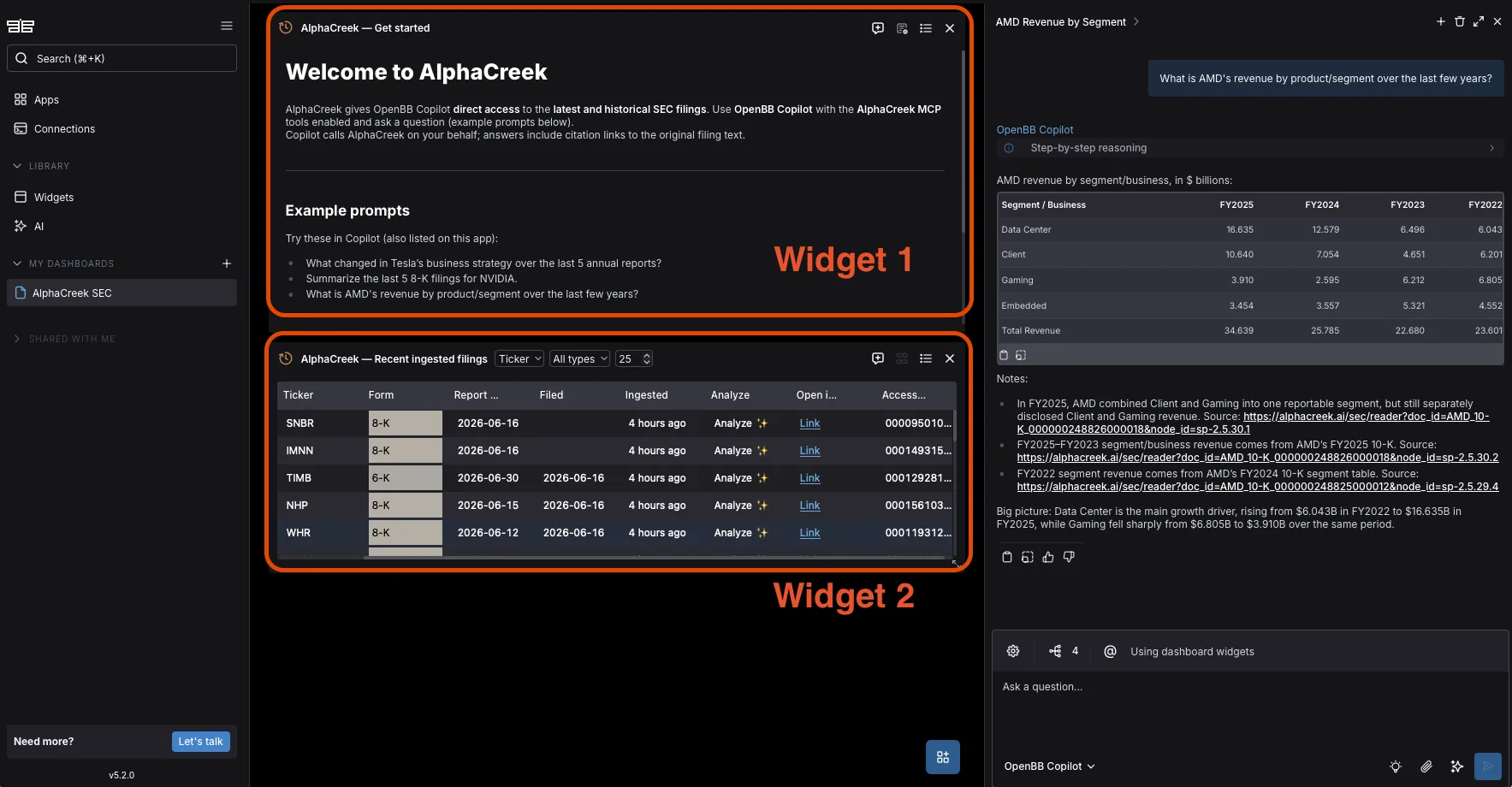This screenshot has width=1512, height=787.
Task: Open the OpenBB Copilot model dropdown
Action: (1049, 766)
